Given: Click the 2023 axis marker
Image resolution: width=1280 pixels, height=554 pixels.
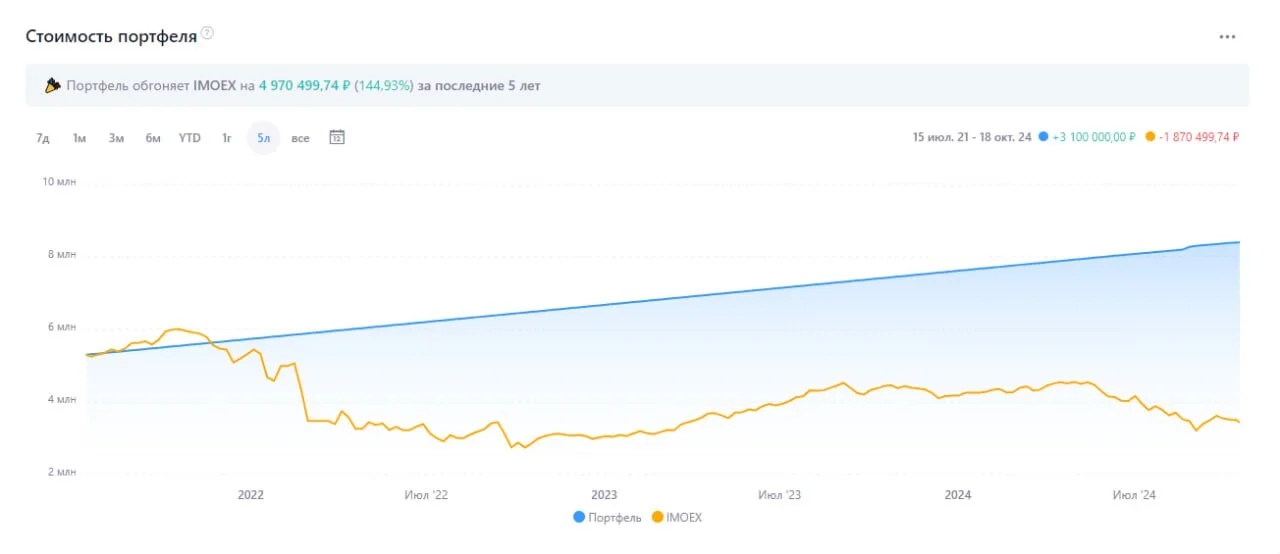Looking at the screenshot, I should pos(604,494).
